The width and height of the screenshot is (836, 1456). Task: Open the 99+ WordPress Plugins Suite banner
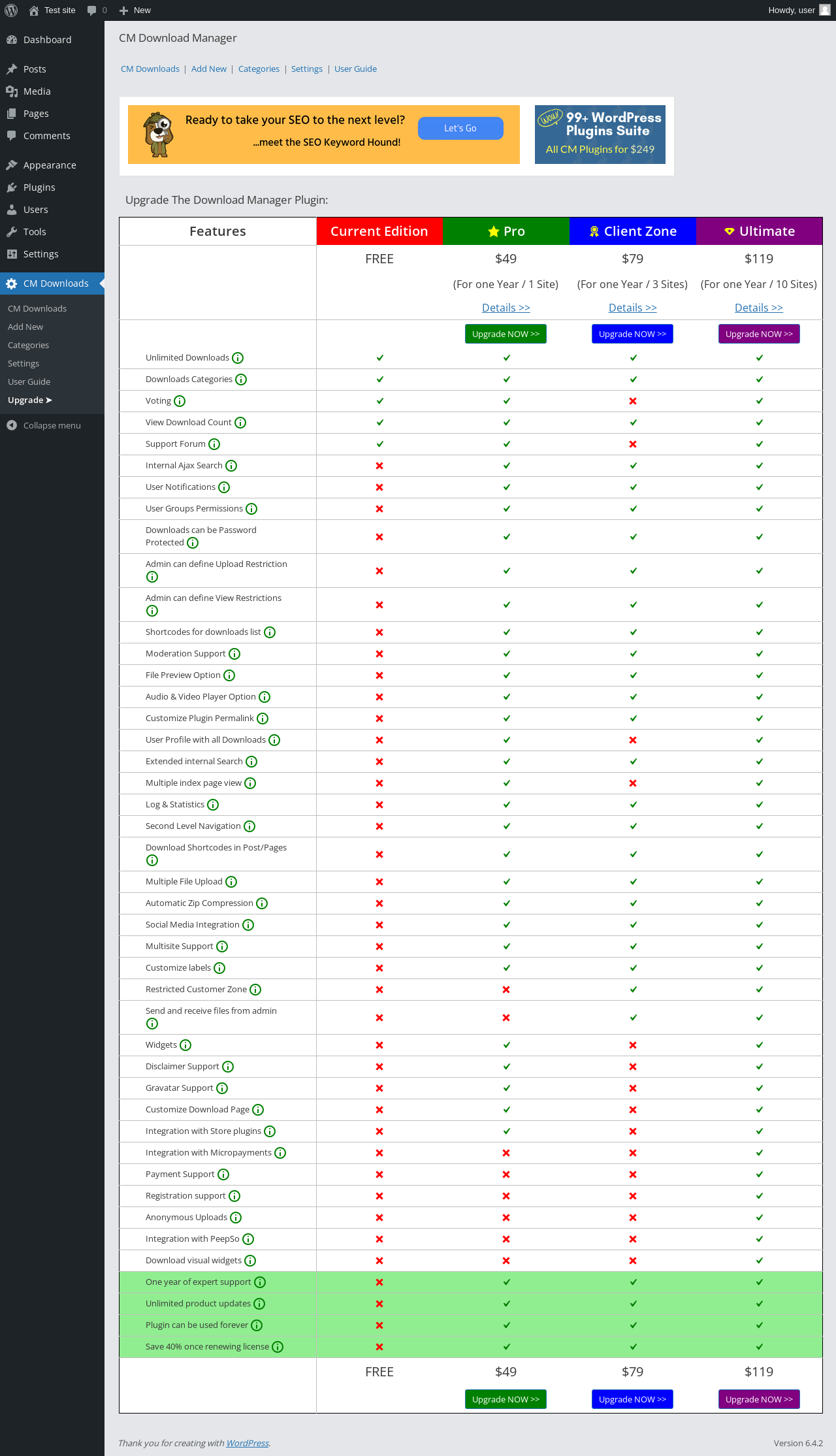pyautogui.click(x=600, y=135)
